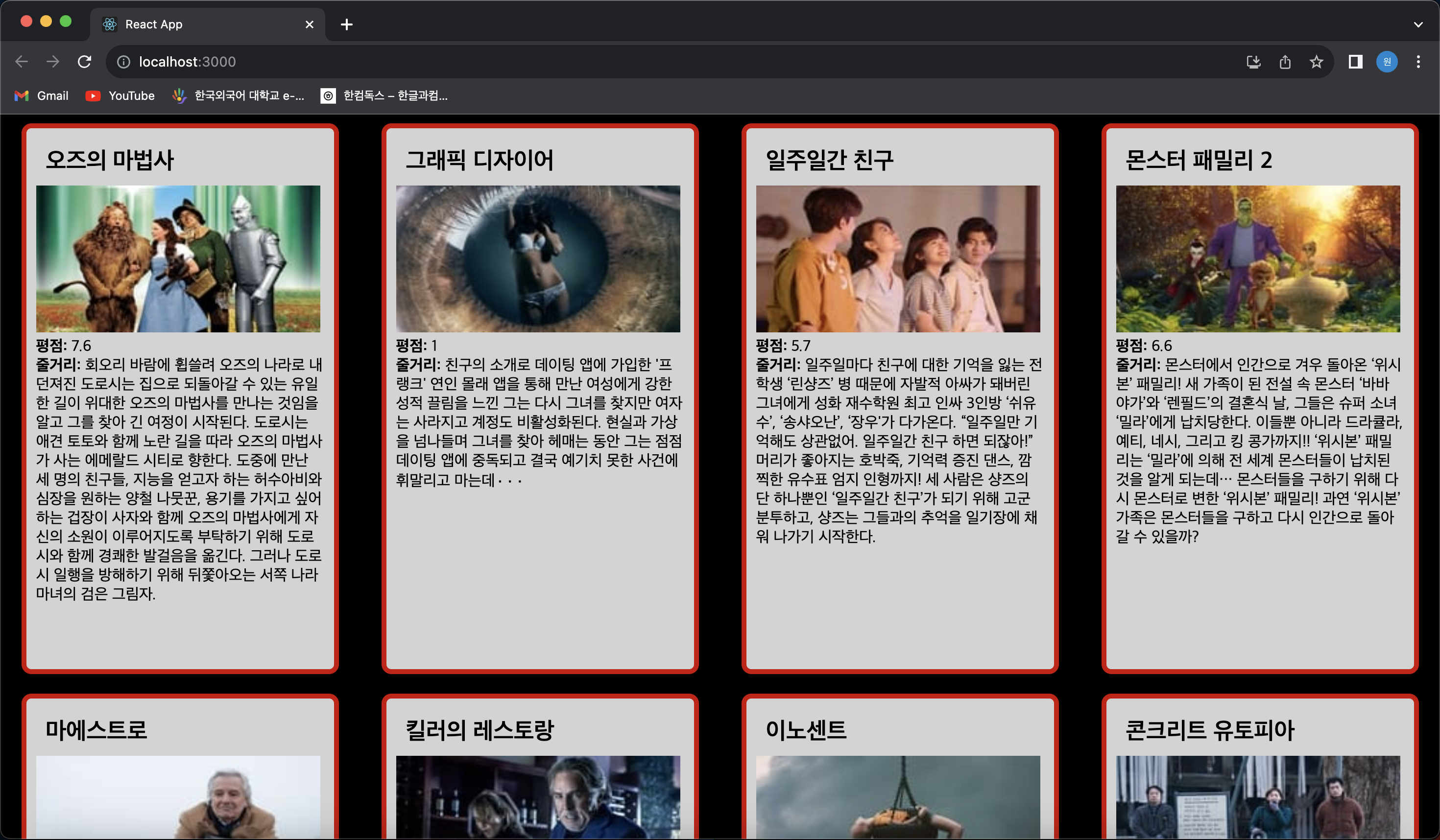The height and width of the screenshot is (840, 1440).
Task: Select the title 콘크리트 유토피아
Action: (1210, 730)
